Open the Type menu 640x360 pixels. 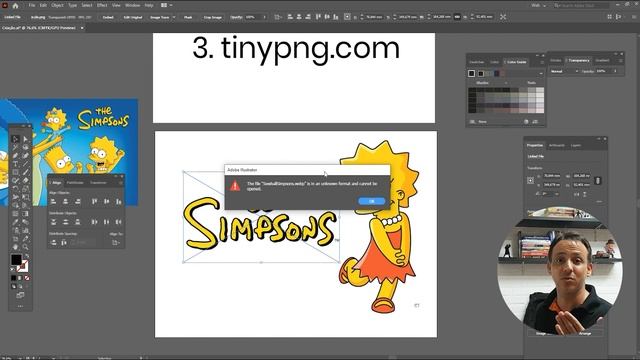point(73,5)
